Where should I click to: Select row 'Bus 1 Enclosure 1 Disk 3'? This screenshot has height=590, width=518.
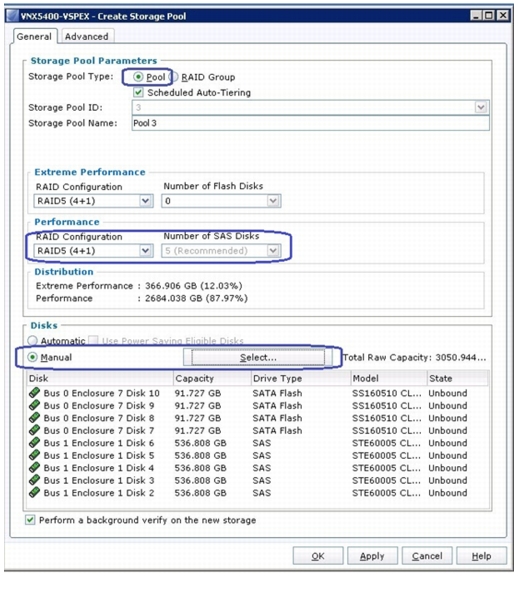258,480
